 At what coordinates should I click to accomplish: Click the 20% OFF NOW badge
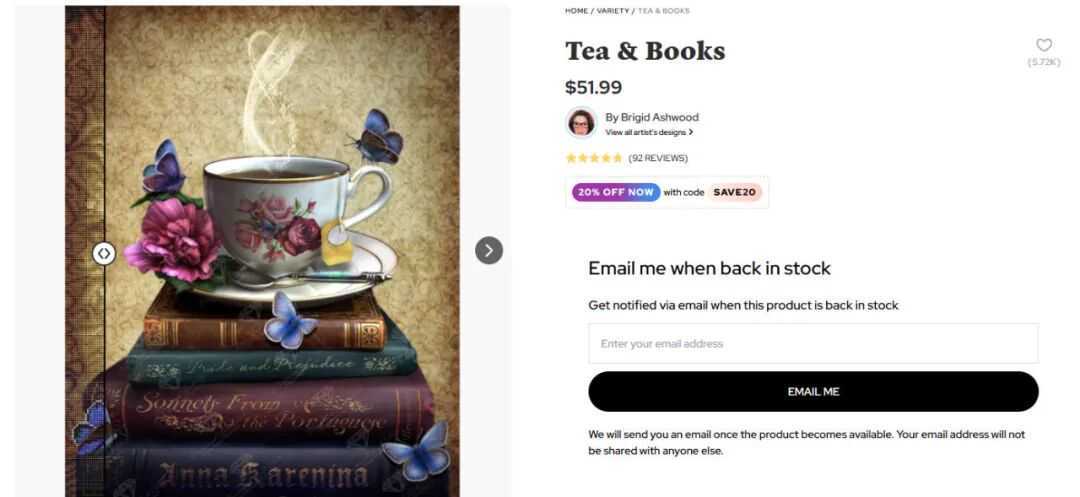coord(616,192)
